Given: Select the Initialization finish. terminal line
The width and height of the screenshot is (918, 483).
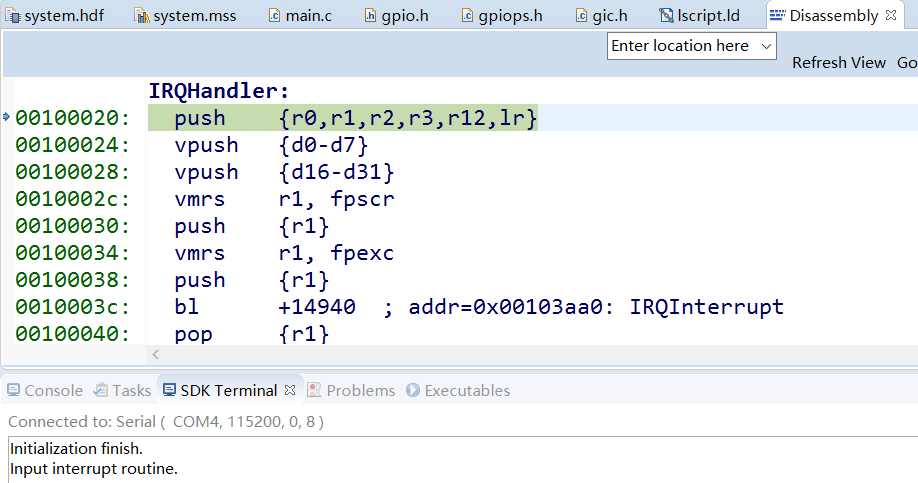Looking at the screenshot, I should pyautogui.click(x=77, y=449).
